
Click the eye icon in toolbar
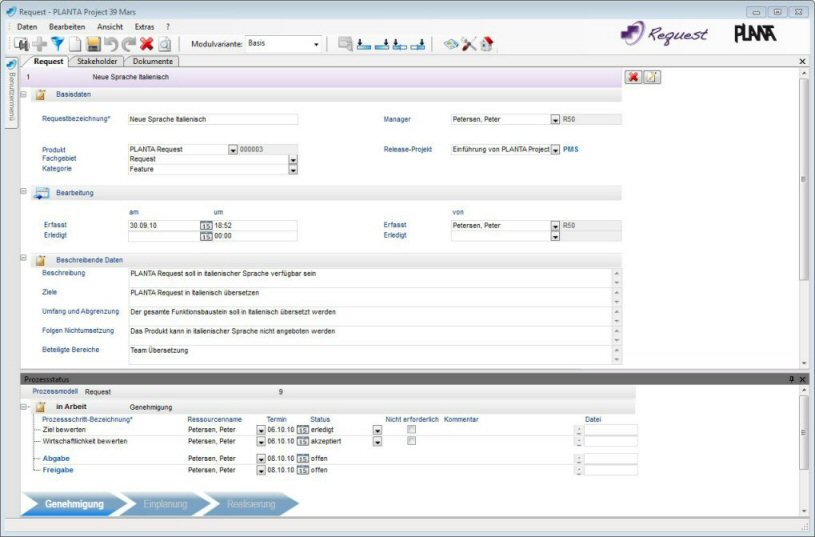(451, 44)
